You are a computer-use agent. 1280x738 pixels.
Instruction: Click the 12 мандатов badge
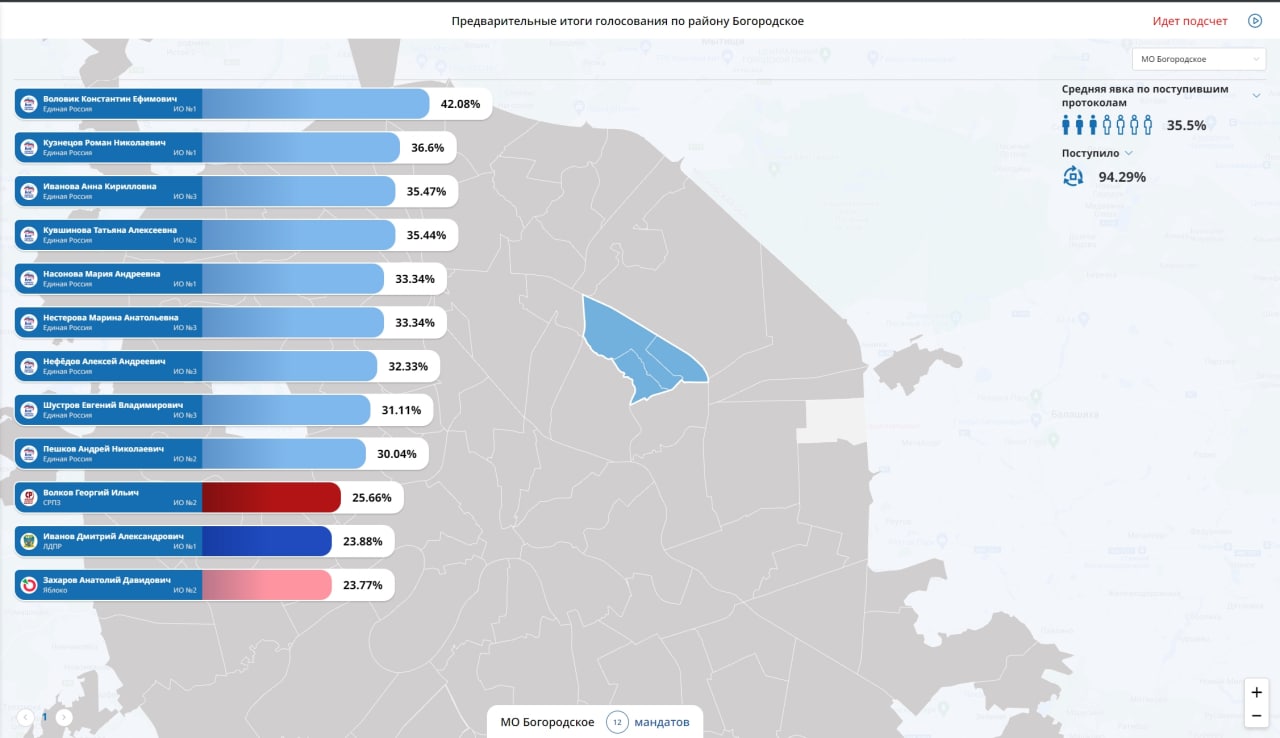tap(648, 722)
